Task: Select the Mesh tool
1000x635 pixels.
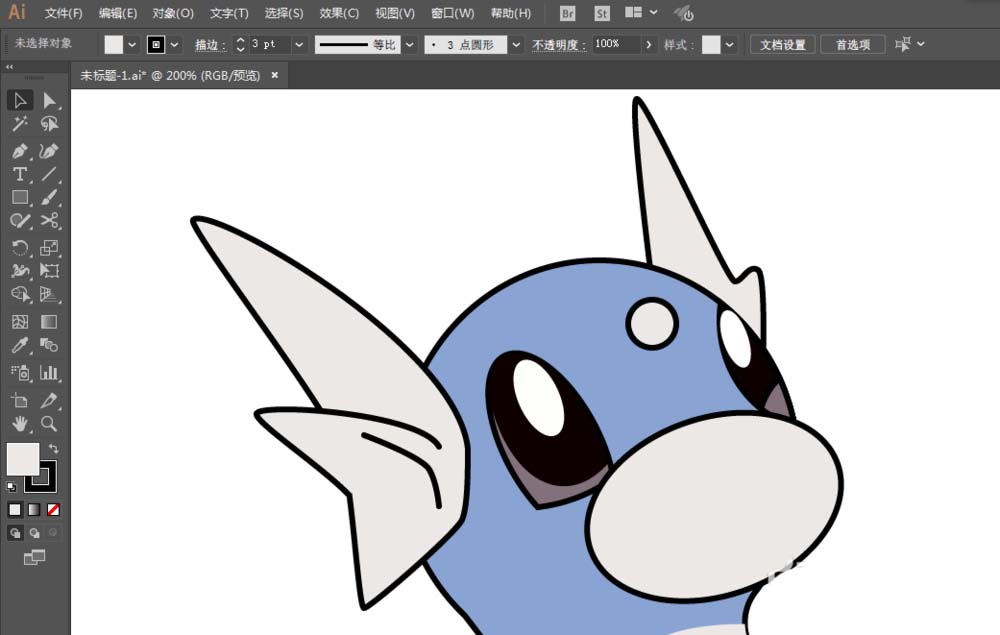Action: tap(20, 322)
